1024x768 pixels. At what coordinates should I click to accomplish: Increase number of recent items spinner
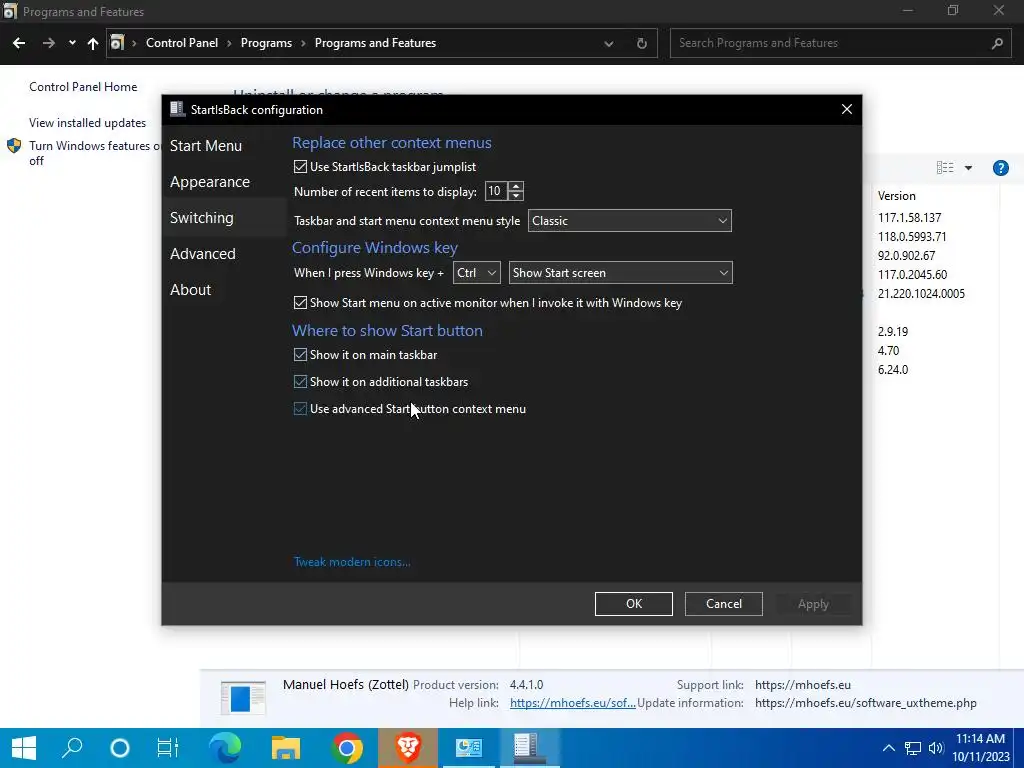516,186
